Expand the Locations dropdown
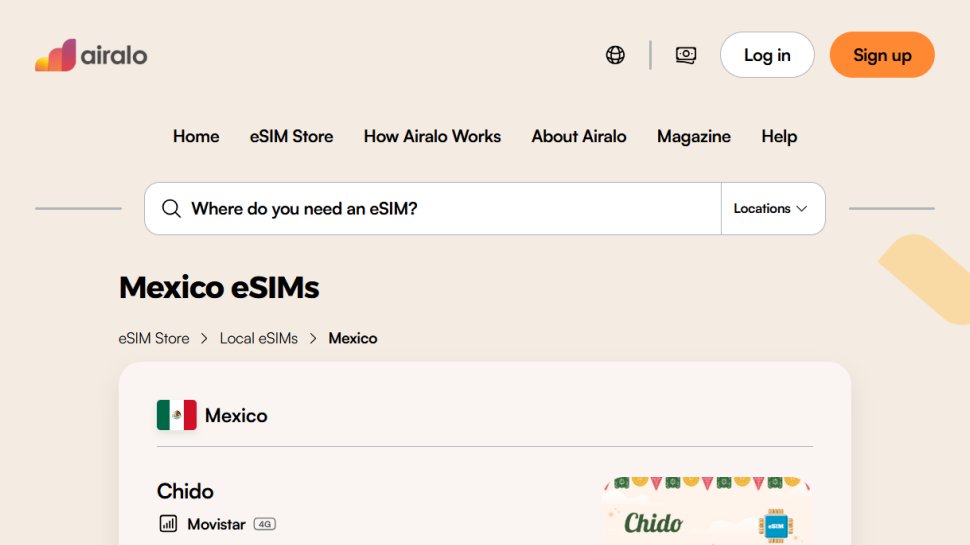 (770, 208)
